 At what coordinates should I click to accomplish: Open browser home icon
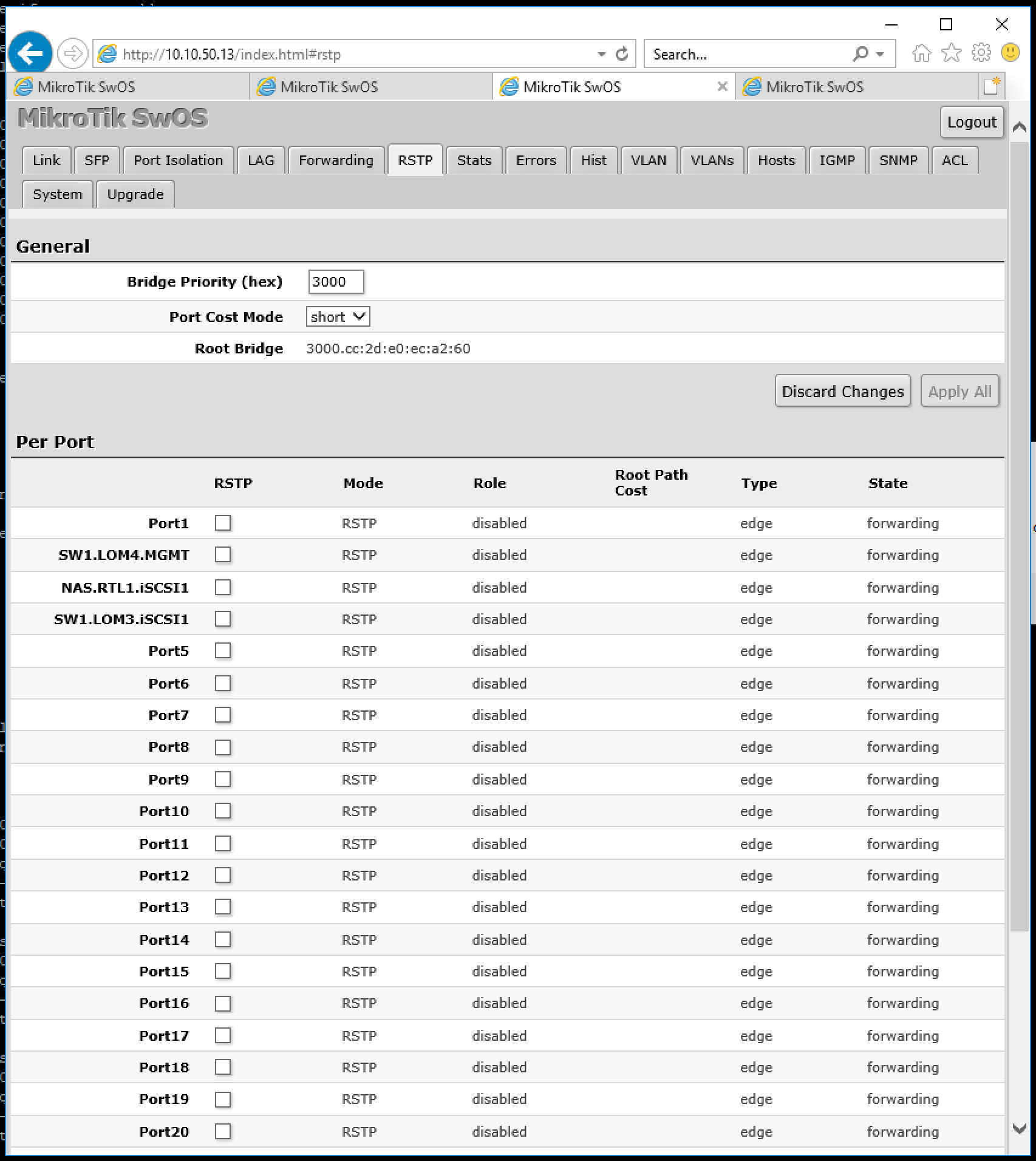[x=922, y=53]
